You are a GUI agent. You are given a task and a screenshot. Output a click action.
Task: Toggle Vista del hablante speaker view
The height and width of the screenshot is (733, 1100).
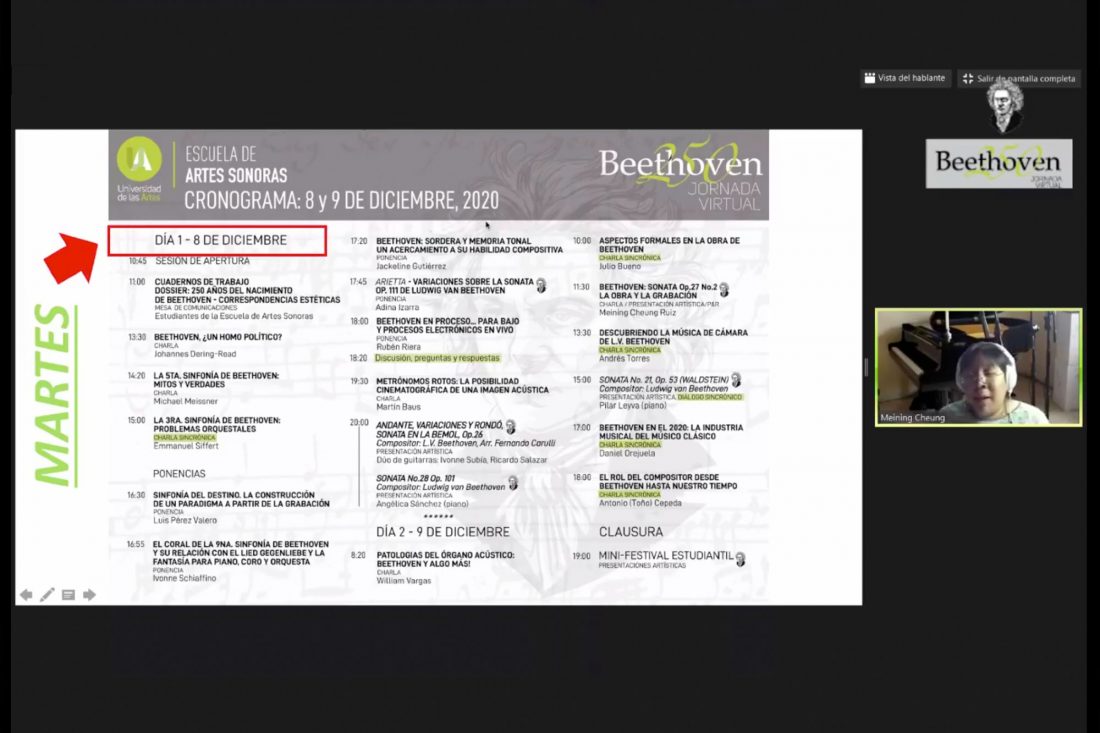coord(904,78)
